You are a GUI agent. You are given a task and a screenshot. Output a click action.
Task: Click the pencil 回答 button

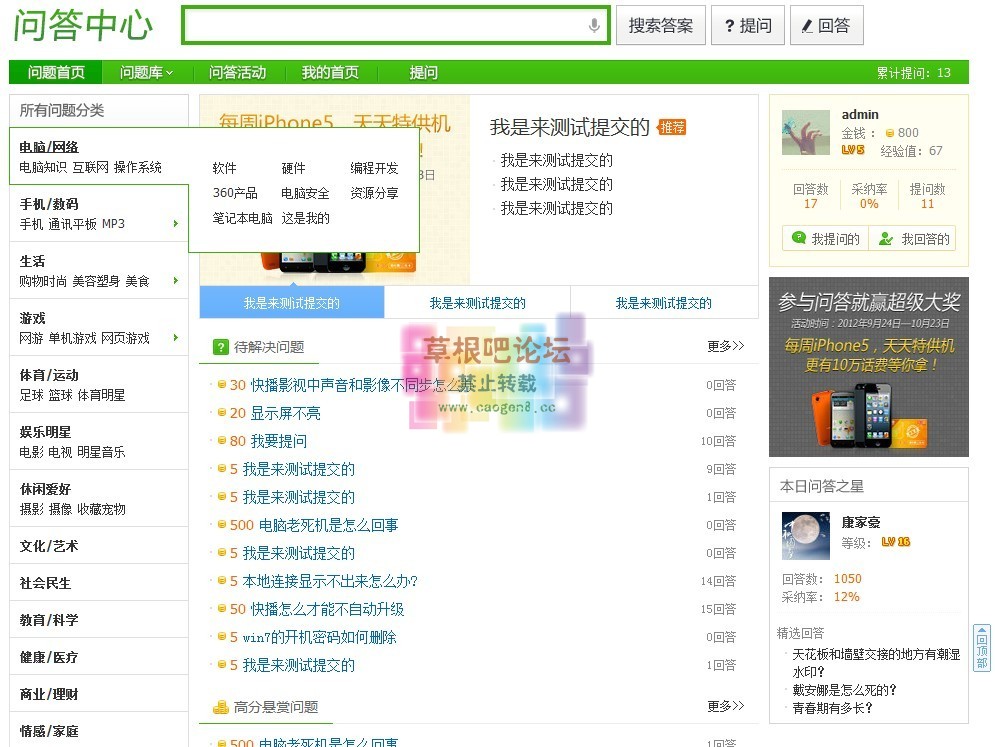(826, 26)
